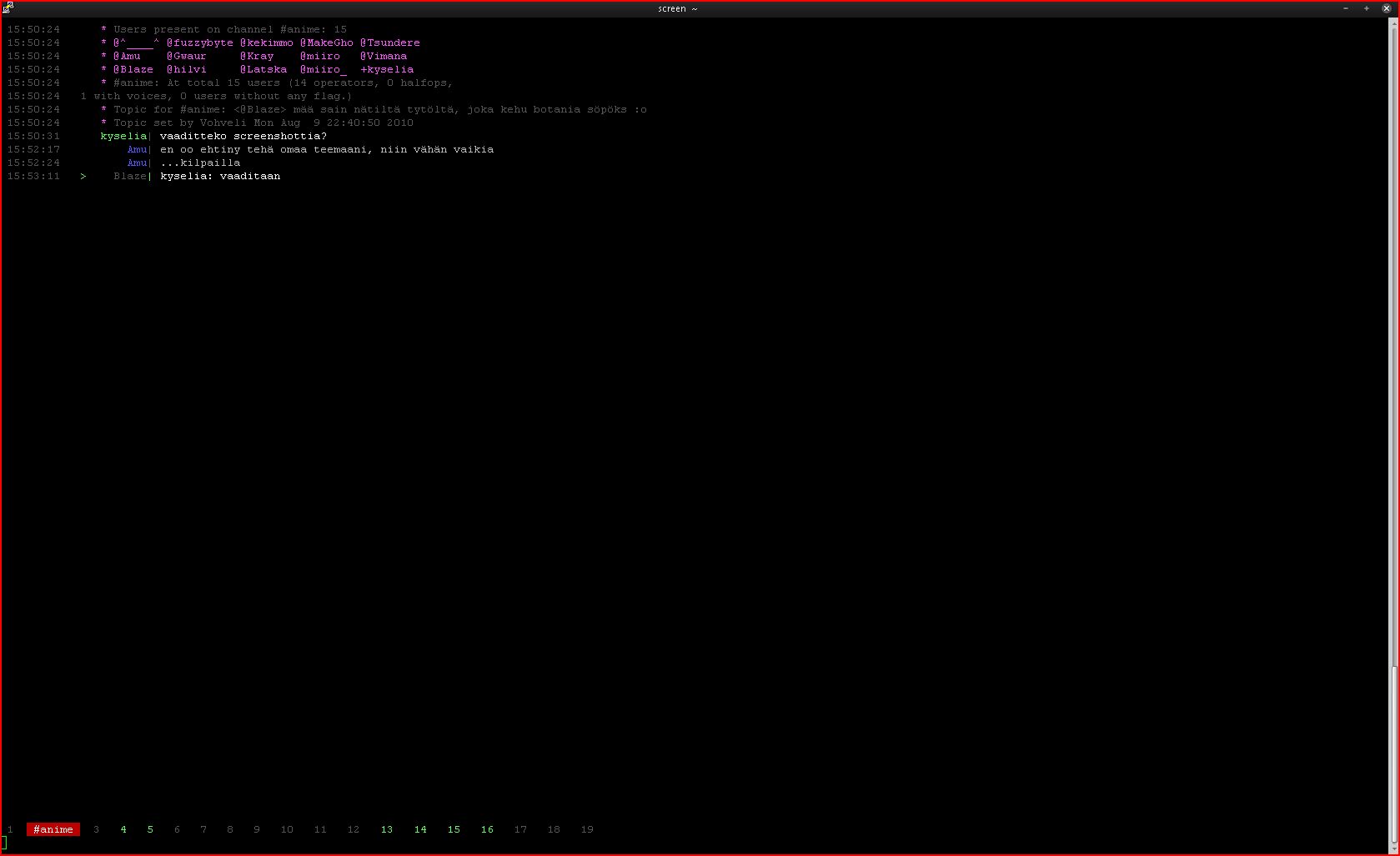Open window 5 in the status bar
This screenshot has width=1400, height=856.
pos(150,829)
